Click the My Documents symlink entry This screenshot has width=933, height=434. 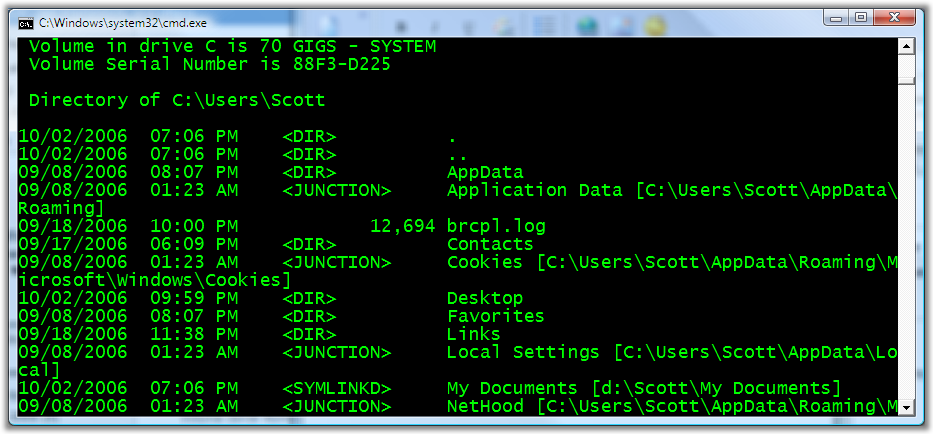(644, 388)
